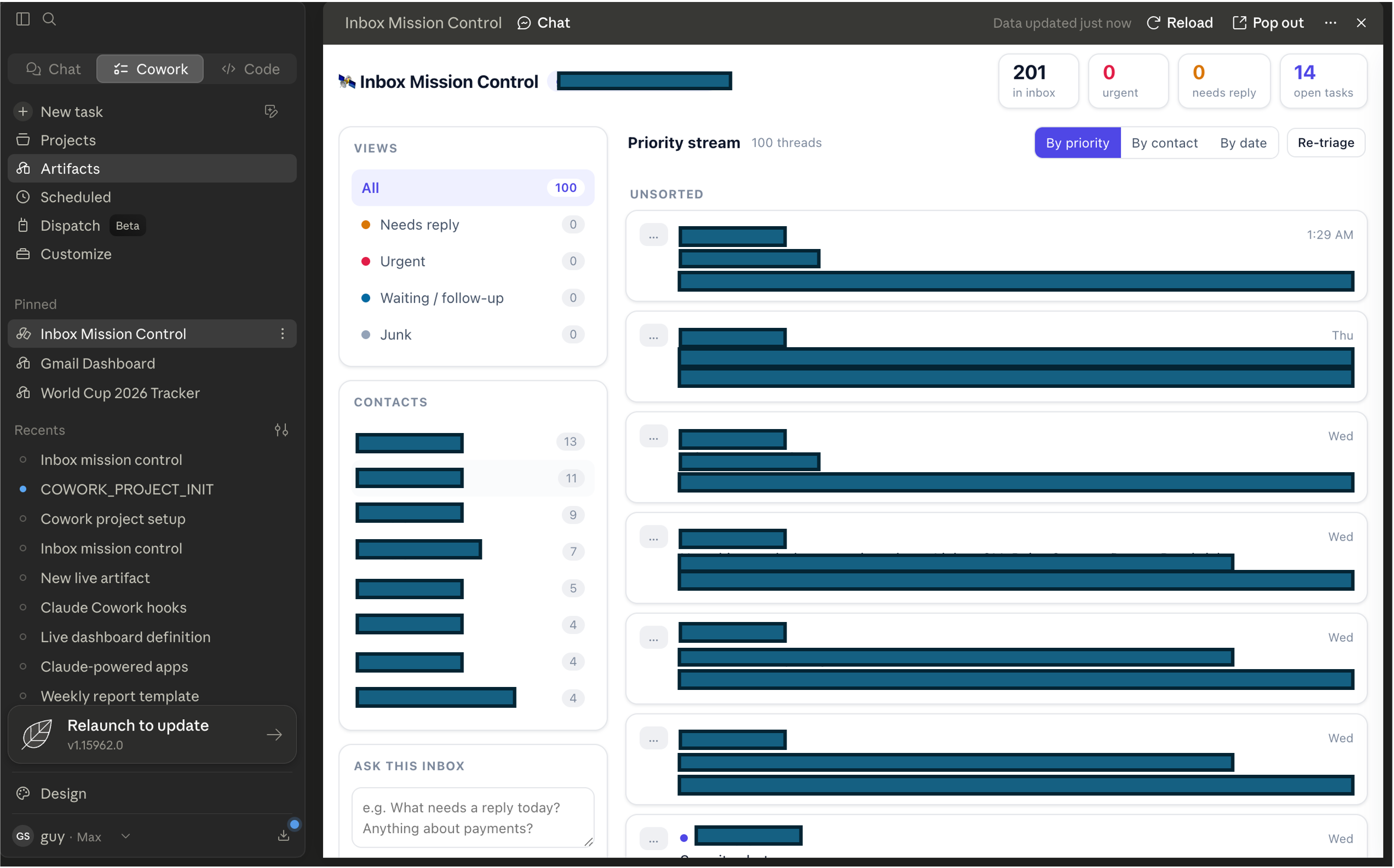Select the contact with 7 threads
This screenshot has height=868, width=1394.
coord(473,552)
